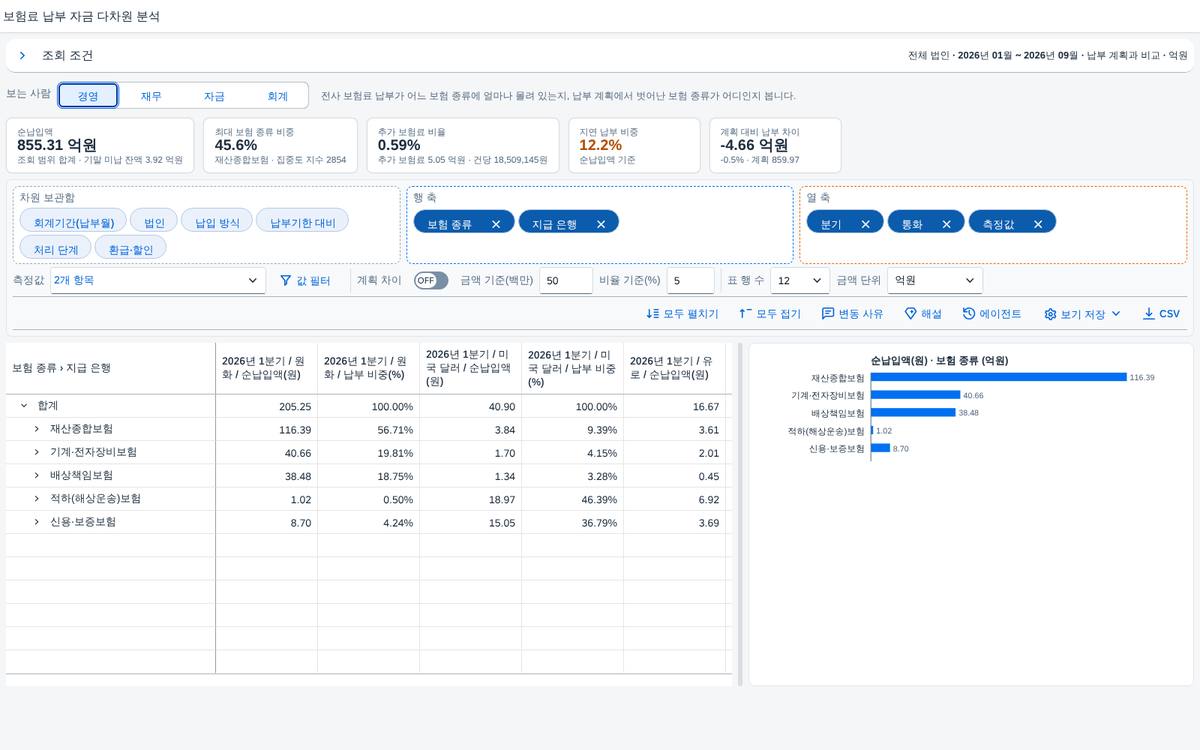
Task: Remove 통화 chip from column axis
Action: pyautogui.click(x=946, y=224)
